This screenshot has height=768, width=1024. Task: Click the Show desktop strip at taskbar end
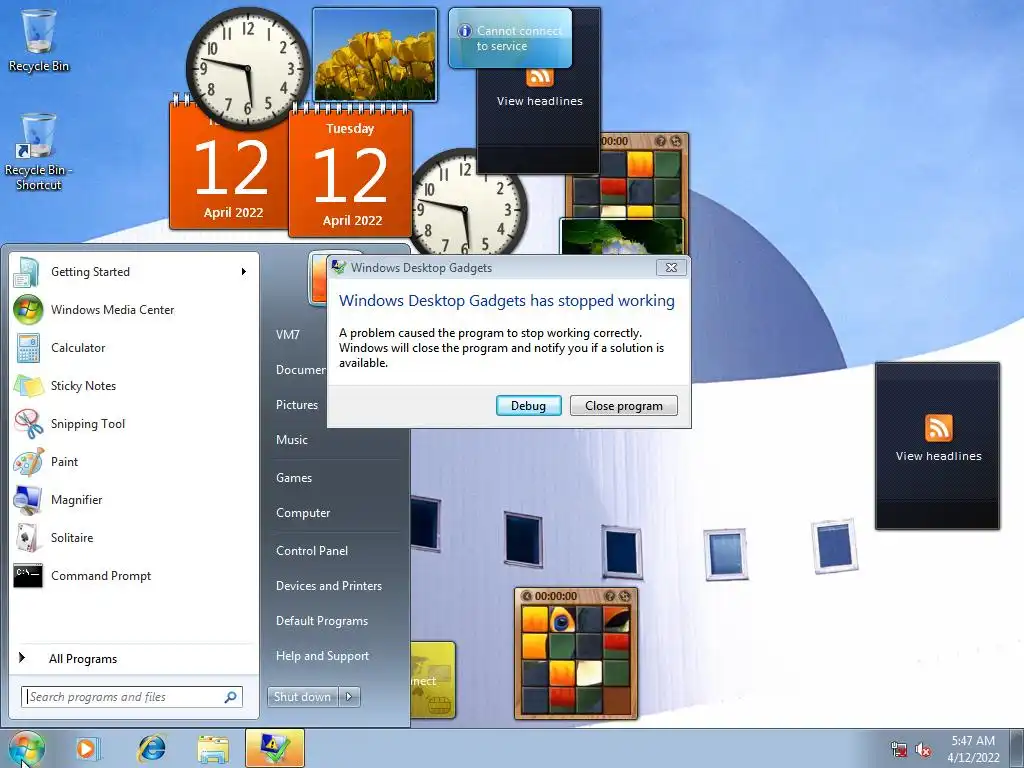pos(1018,748)
